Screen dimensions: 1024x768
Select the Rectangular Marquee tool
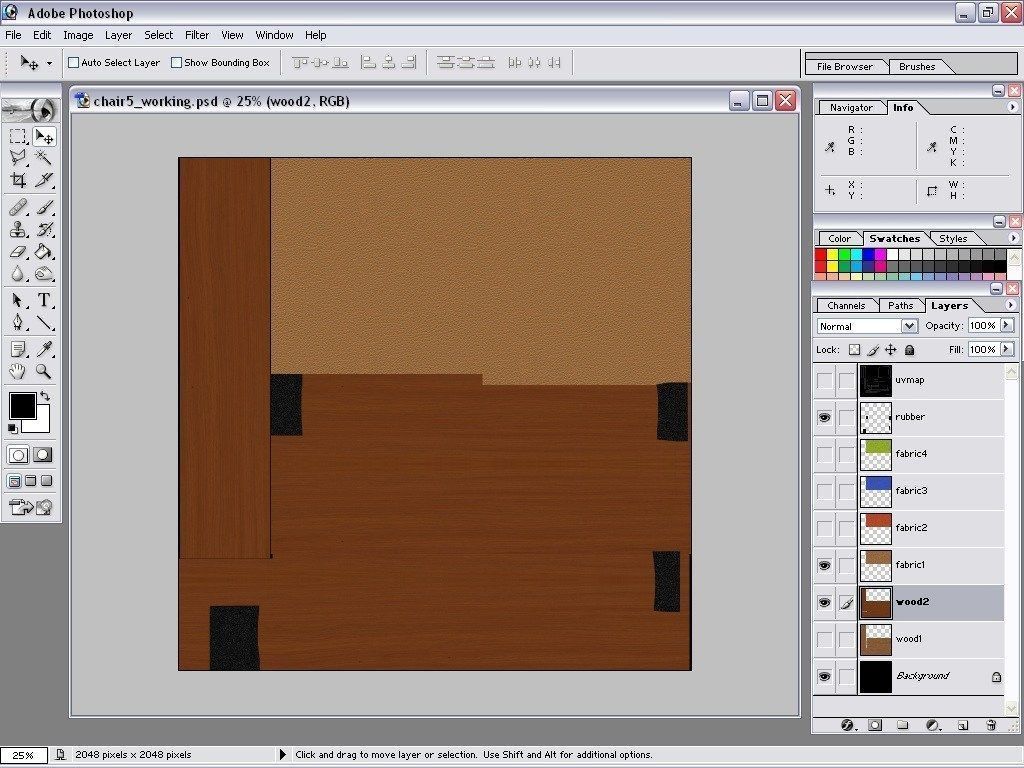point(18,136)
